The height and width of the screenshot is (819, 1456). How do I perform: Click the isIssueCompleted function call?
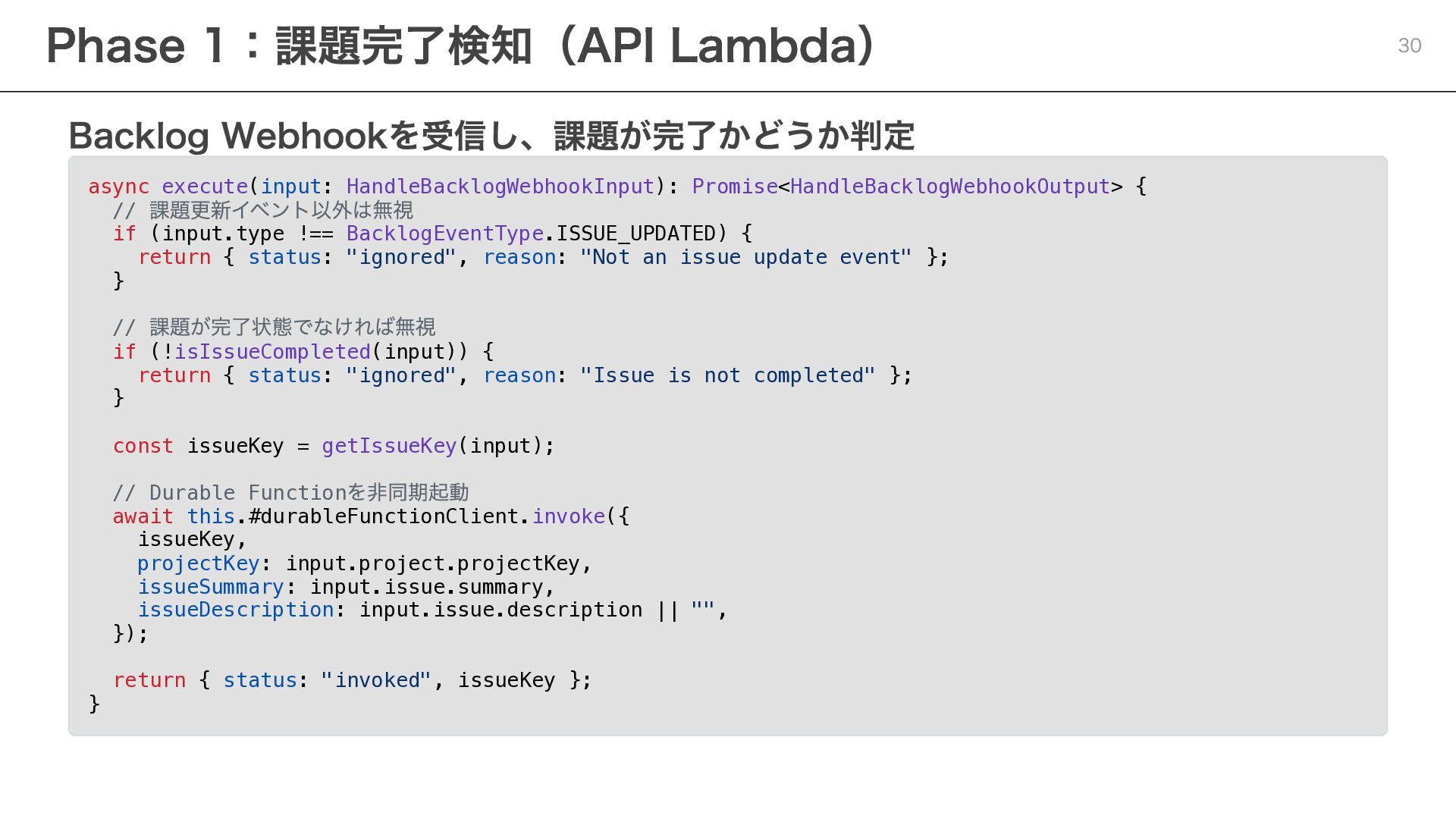tap(272, 352)
